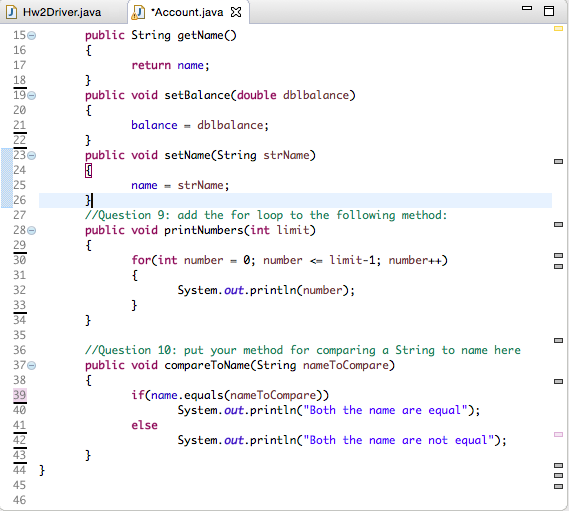Collapse the printNumbers method at line 28
Screen dimensions: 569x511
pyautogui.click(x=32, y=230)
